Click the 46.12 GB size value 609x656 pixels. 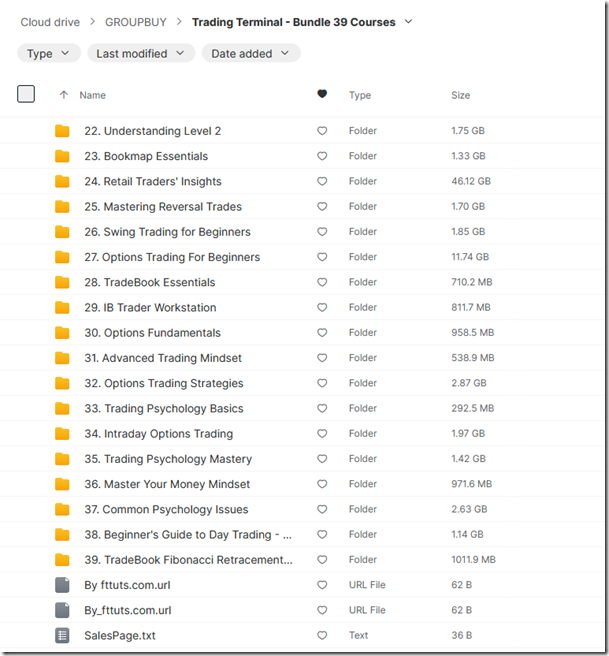(x=471, y=181)
